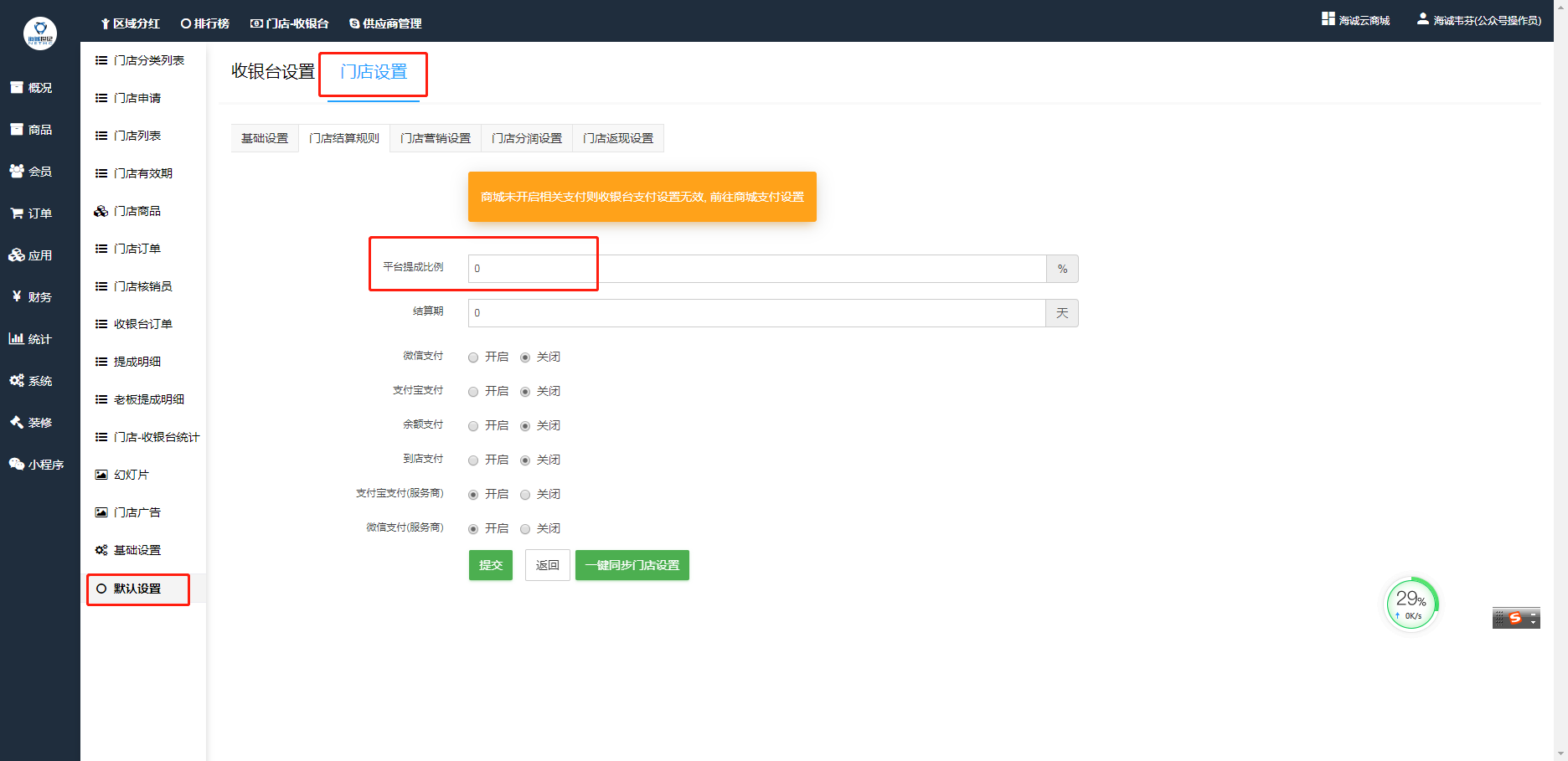Open 门店核销员 in submenu
This screenshot has width=1568, height=761.
[143, 286]
